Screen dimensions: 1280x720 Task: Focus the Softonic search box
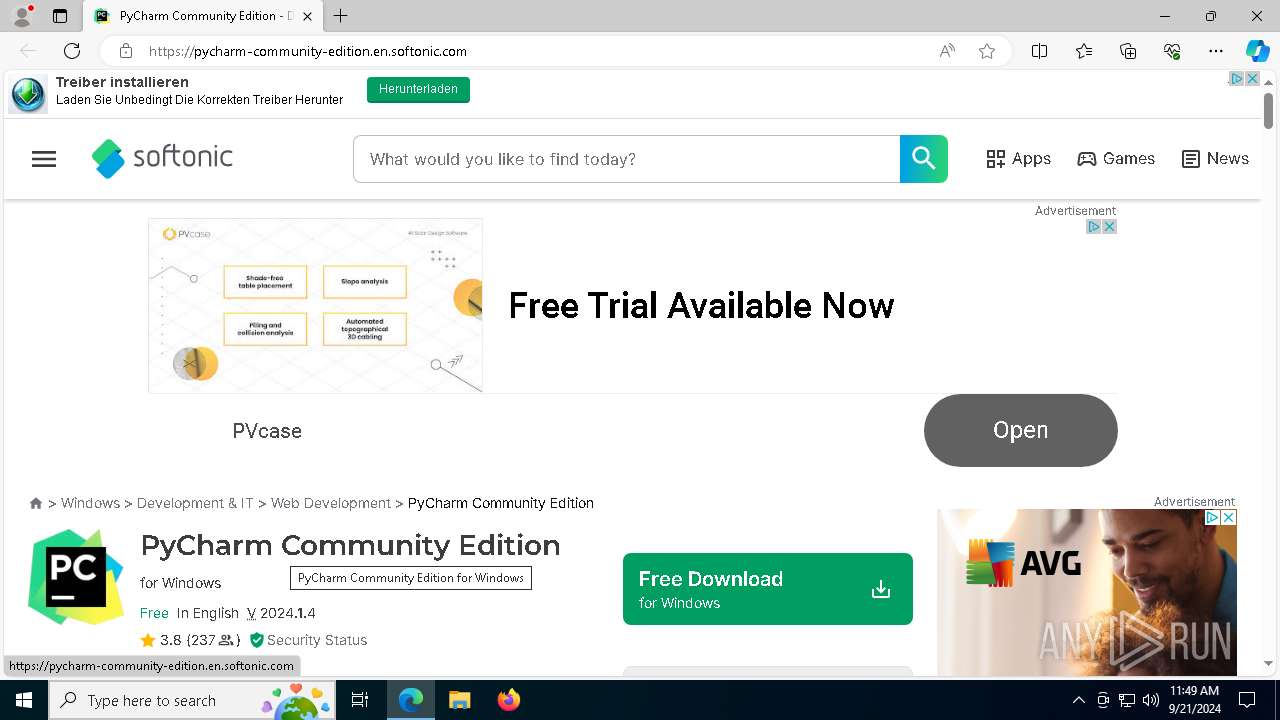[626, 159]
